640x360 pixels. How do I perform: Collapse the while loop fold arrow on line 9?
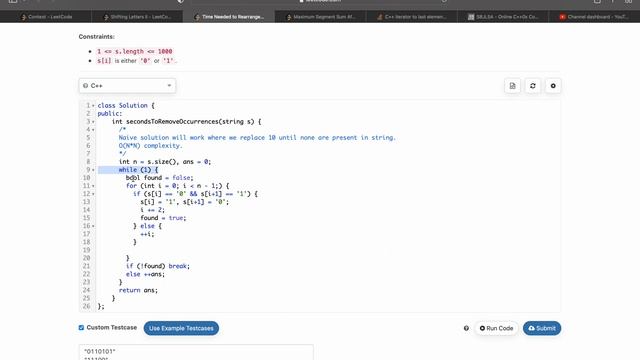[93, 170]
